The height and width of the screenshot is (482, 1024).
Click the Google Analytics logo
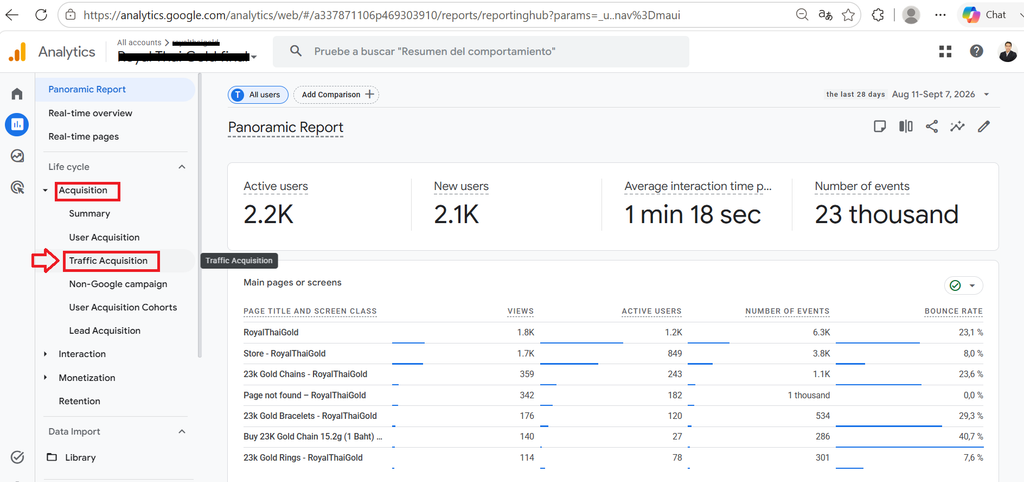(17, 52)
